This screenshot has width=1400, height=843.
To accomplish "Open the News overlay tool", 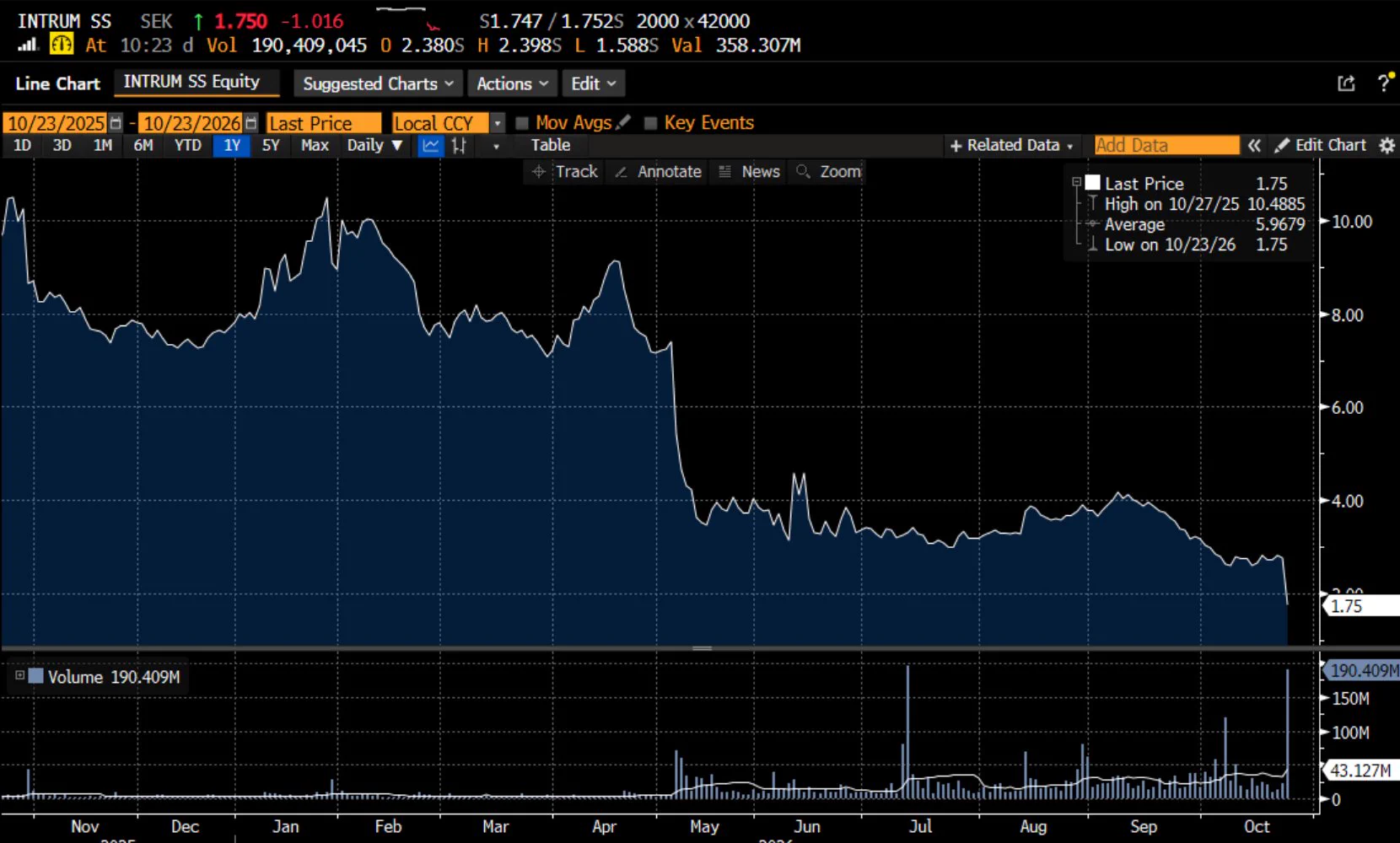I will (x=749, y=171).
